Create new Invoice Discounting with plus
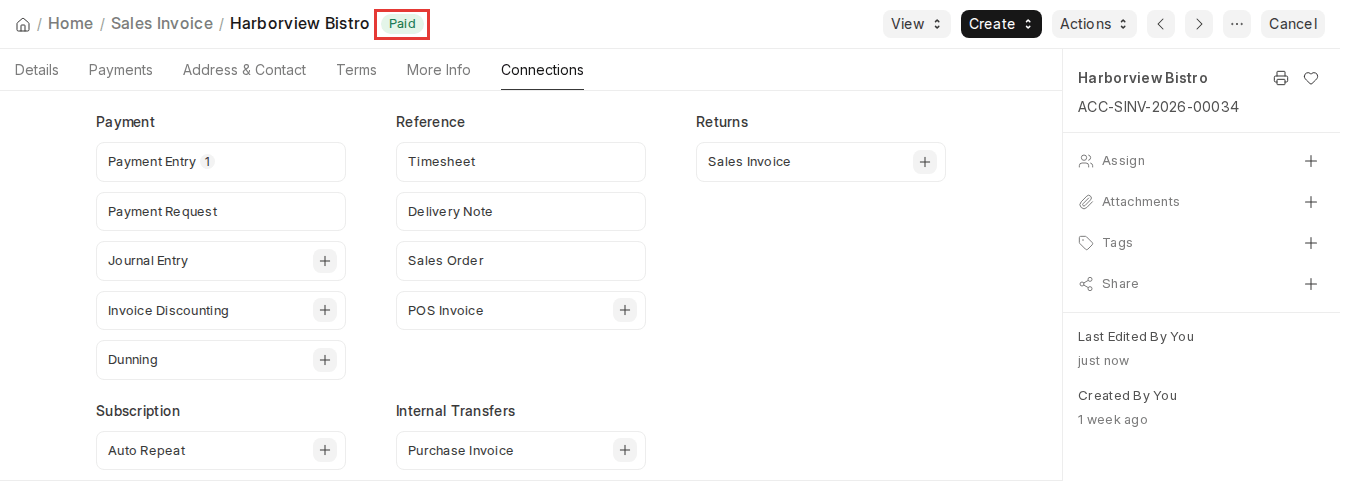Image resolution: width=1350 pixels, height=481 pixels. tap(325, 310)
